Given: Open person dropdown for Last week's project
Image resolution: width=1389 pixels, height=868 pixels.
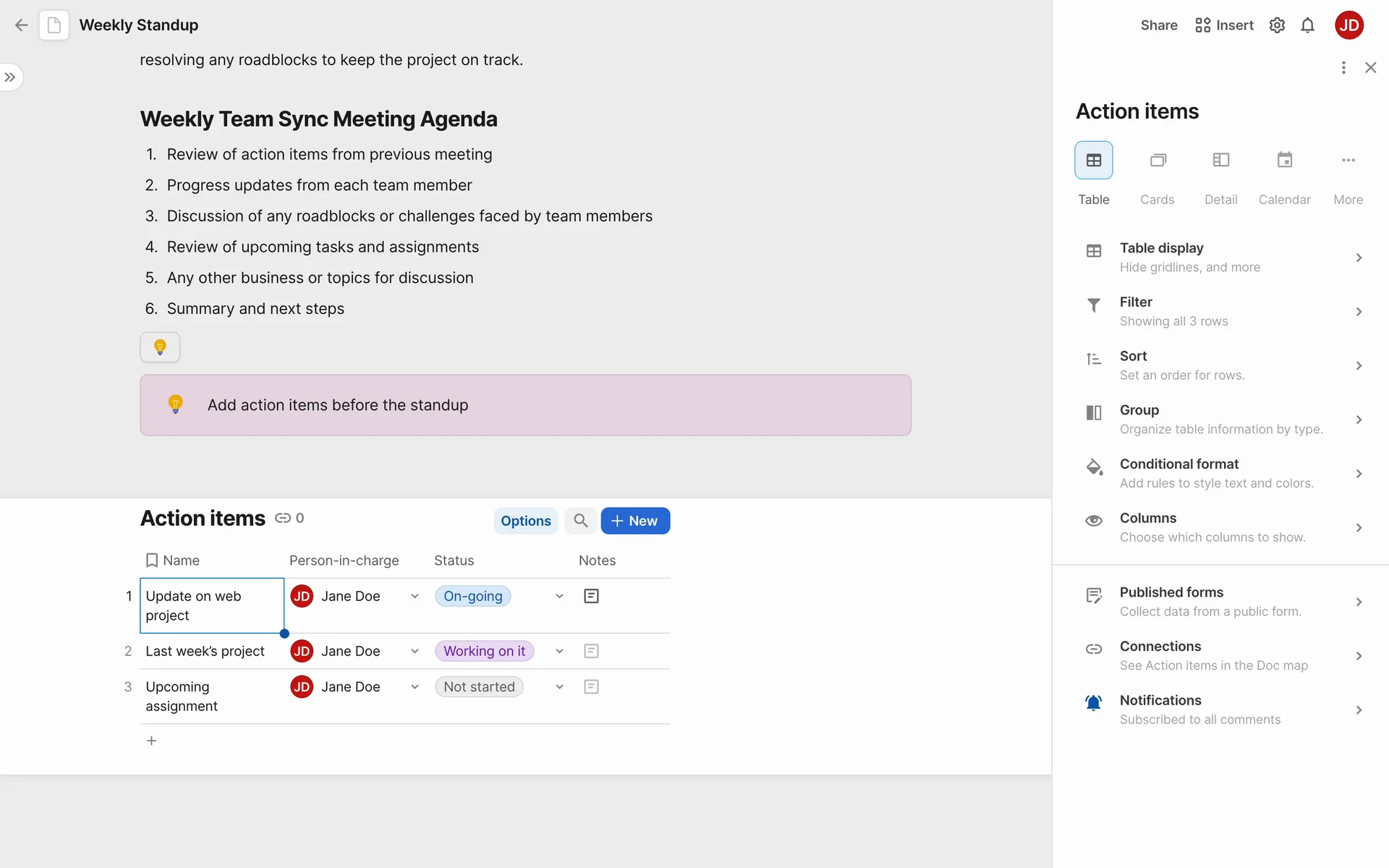Looking at the screenshot, I should 415,651.
